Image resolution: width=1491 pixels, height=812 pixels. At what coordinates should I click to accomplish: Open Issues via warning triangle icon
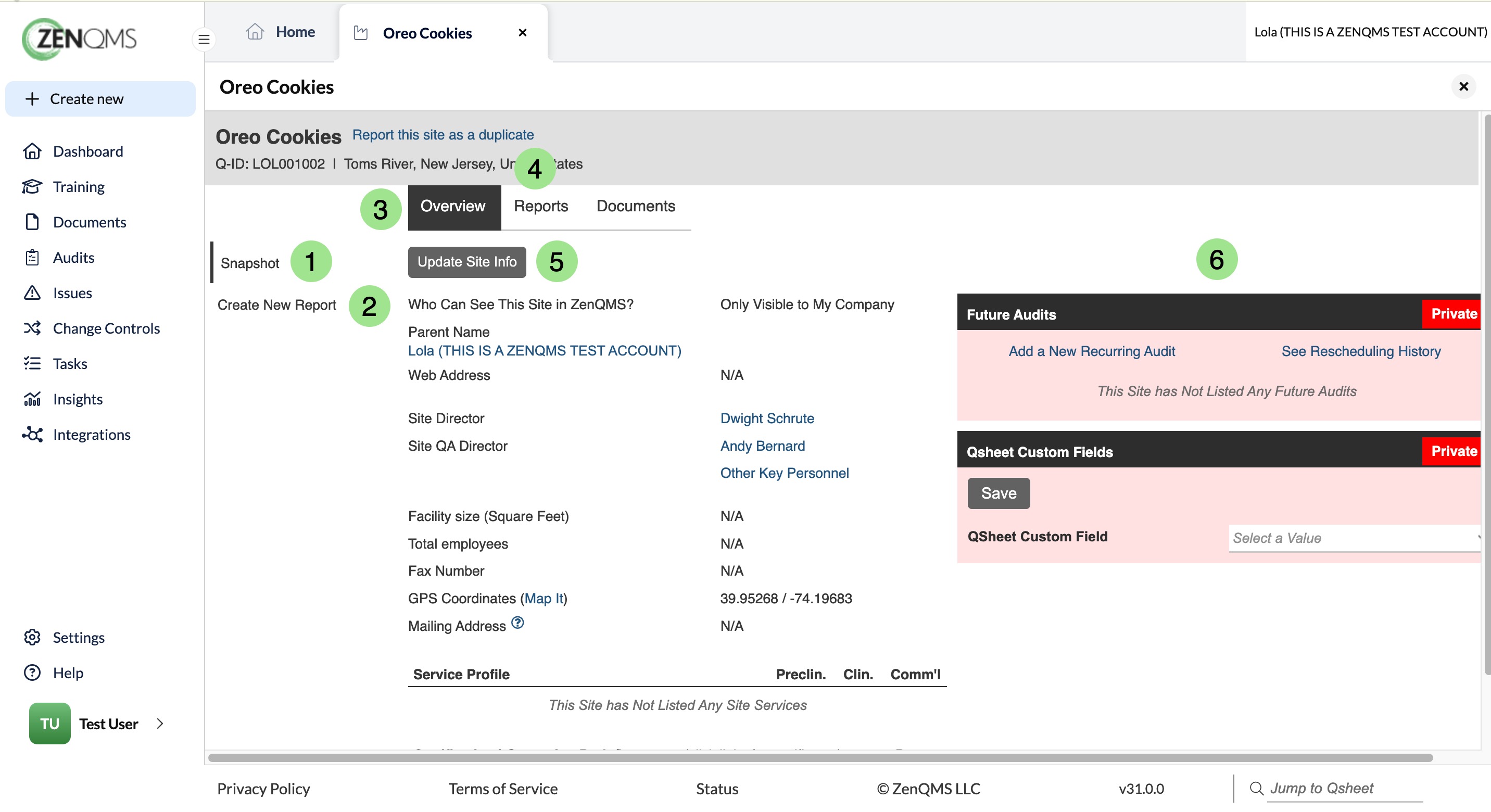pos(32,293)
